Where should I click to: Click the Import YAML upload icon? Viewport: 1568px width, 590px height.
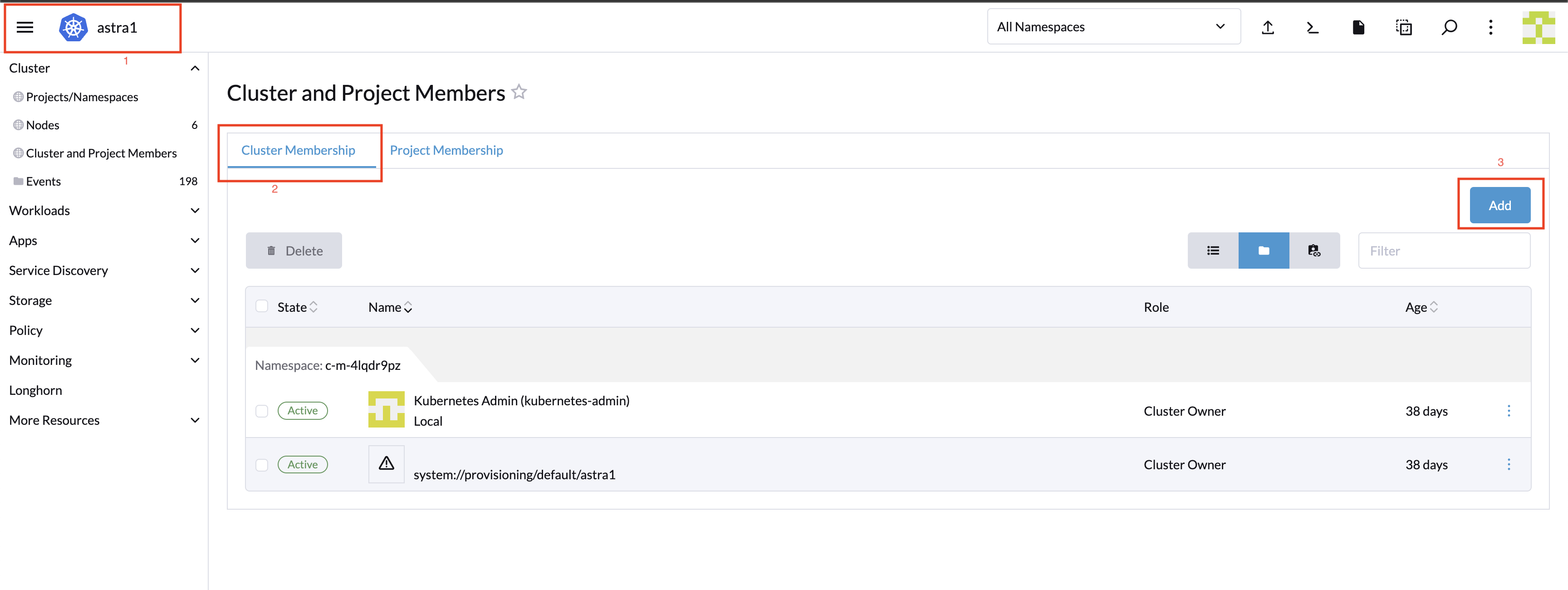coord(1268,27)
